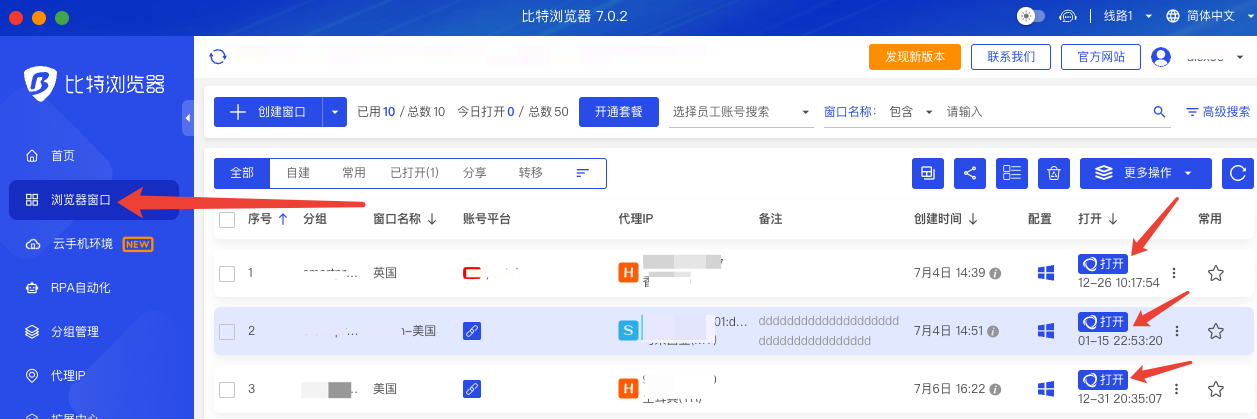Tick the checkbox for row 3
Viewport: 1257px width, 419px height.
(227, 389)
